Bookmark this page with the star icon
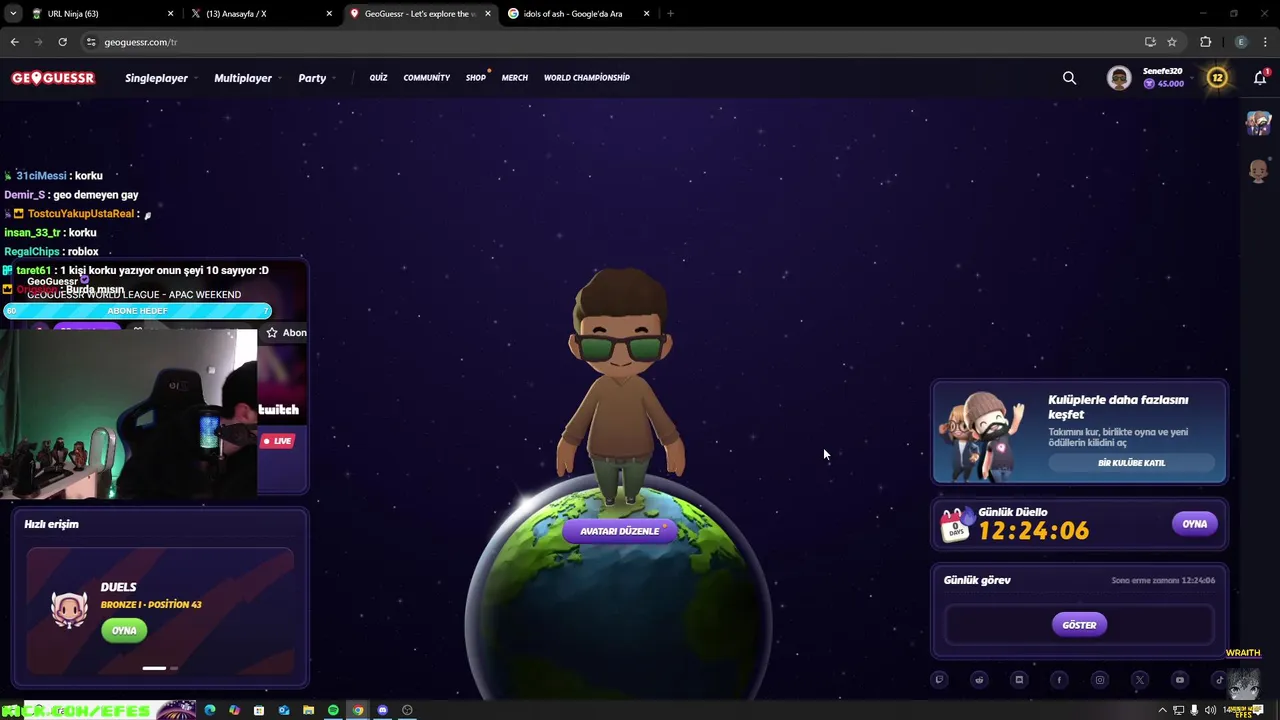This screenshot has width=1280, height=720. [x=1172, y=42]
